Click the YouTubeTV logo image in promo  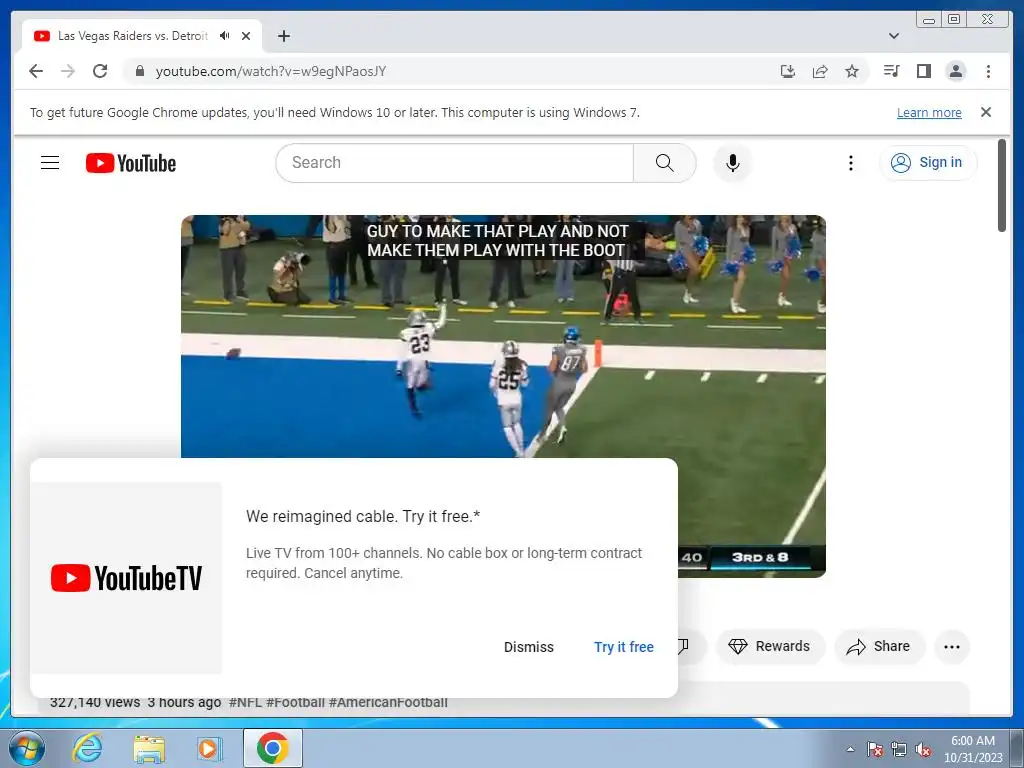tap(126, 578)
